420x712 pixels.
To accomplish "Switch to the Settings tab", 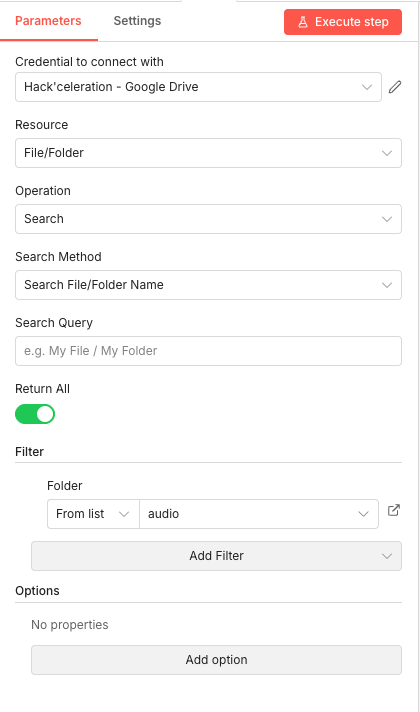I will [x=137, y=21].
